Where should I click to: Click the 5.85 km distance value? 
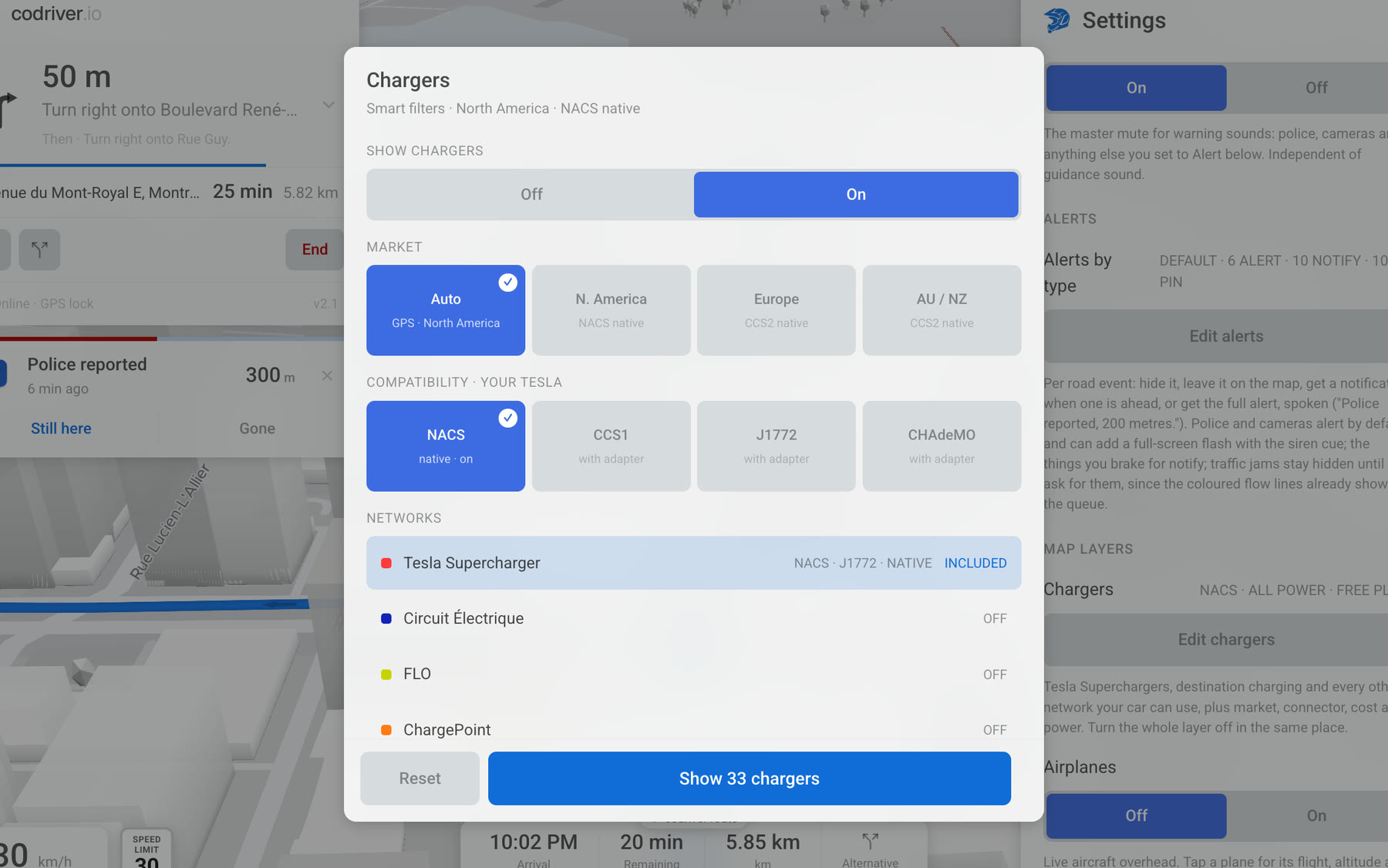763,843
